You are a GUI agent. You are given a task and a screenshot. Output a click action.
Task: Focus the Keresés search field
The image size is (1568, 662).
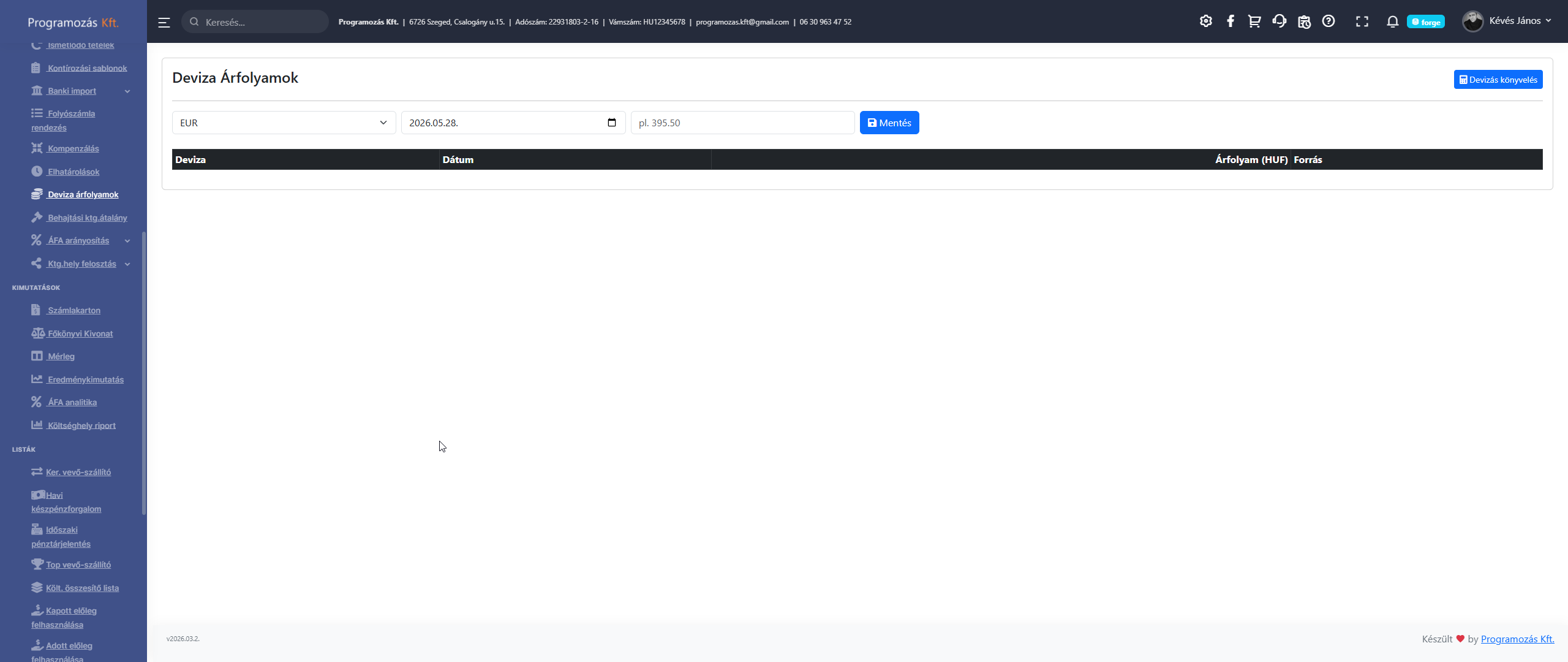(x=255, y=21)
